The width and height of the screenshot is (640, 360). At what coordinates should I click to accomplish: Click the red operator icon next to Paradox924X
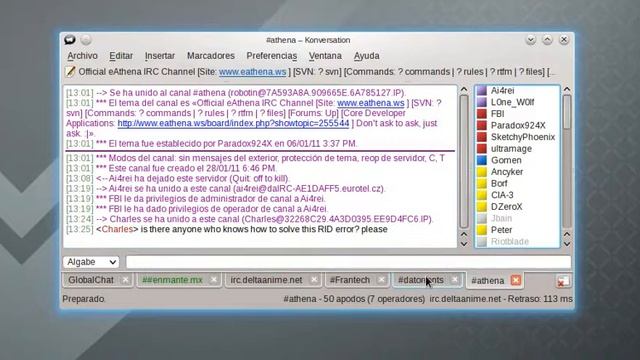point(482,125)
